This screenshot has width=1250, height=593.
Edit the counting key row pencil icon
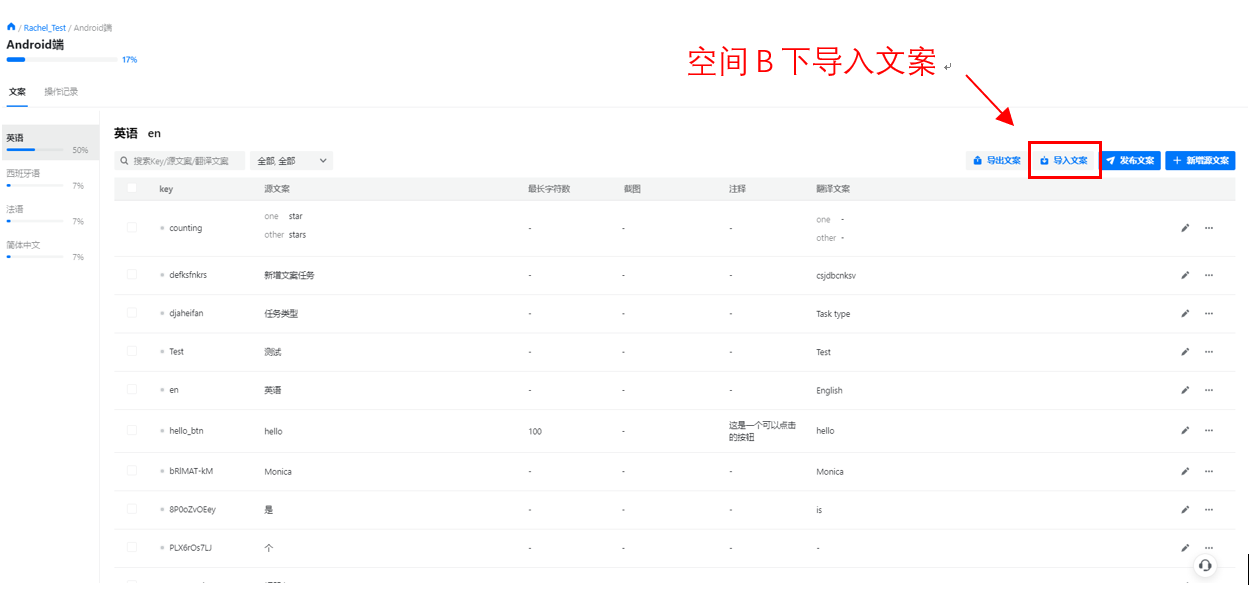(x=1185, y=228)
